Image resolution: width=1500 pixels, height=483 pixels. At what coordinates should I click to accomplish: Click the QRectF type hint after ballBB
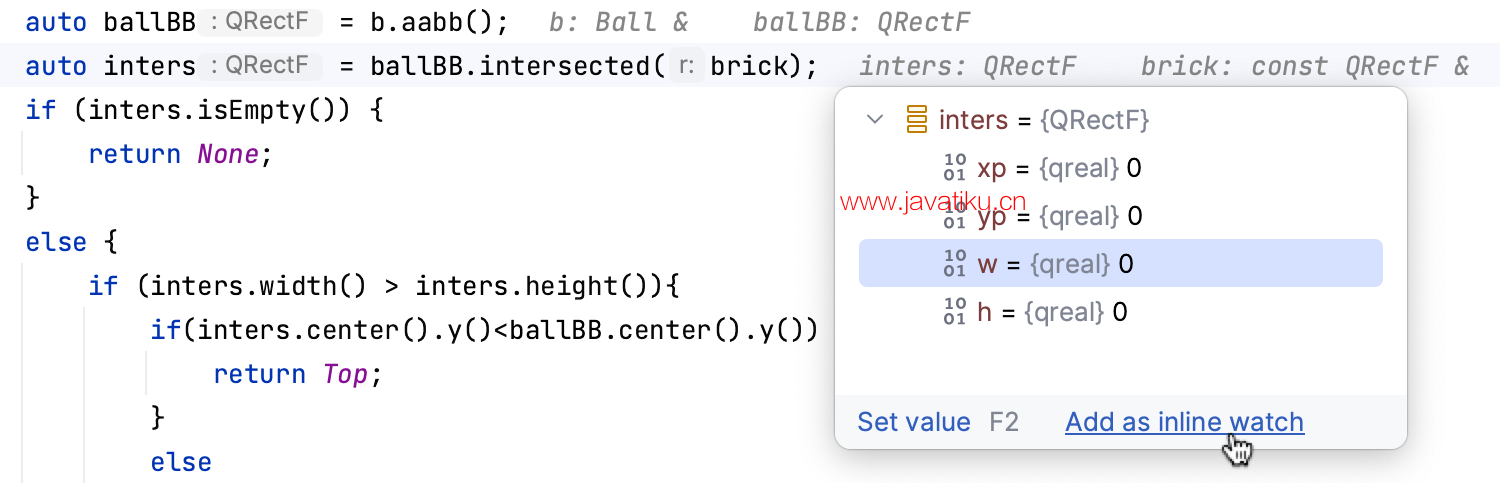click(260, 21)
